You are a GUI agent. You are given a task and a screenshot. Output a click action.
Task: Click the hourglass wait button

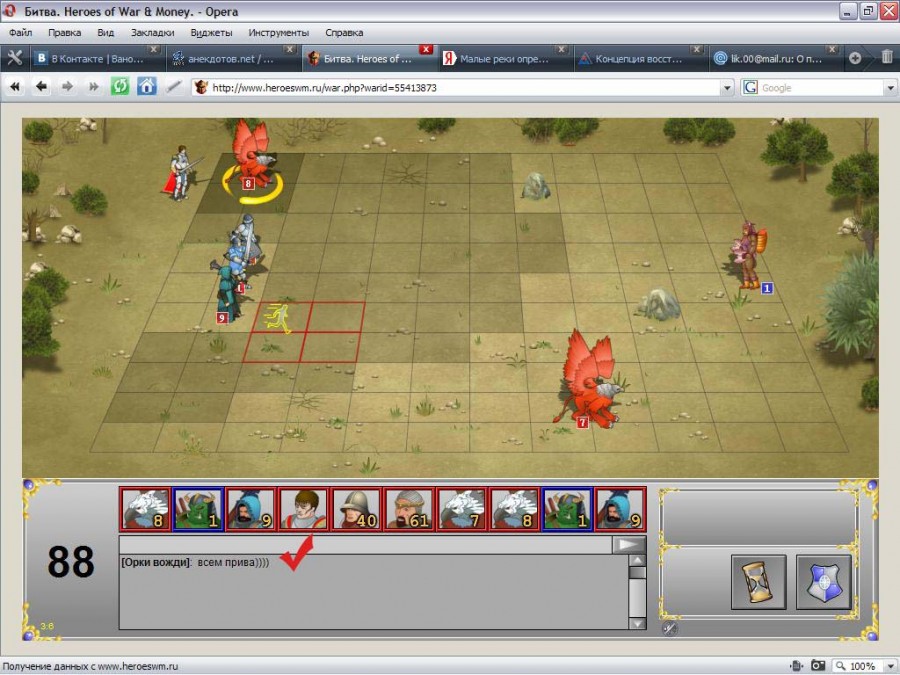click(758, 581)
